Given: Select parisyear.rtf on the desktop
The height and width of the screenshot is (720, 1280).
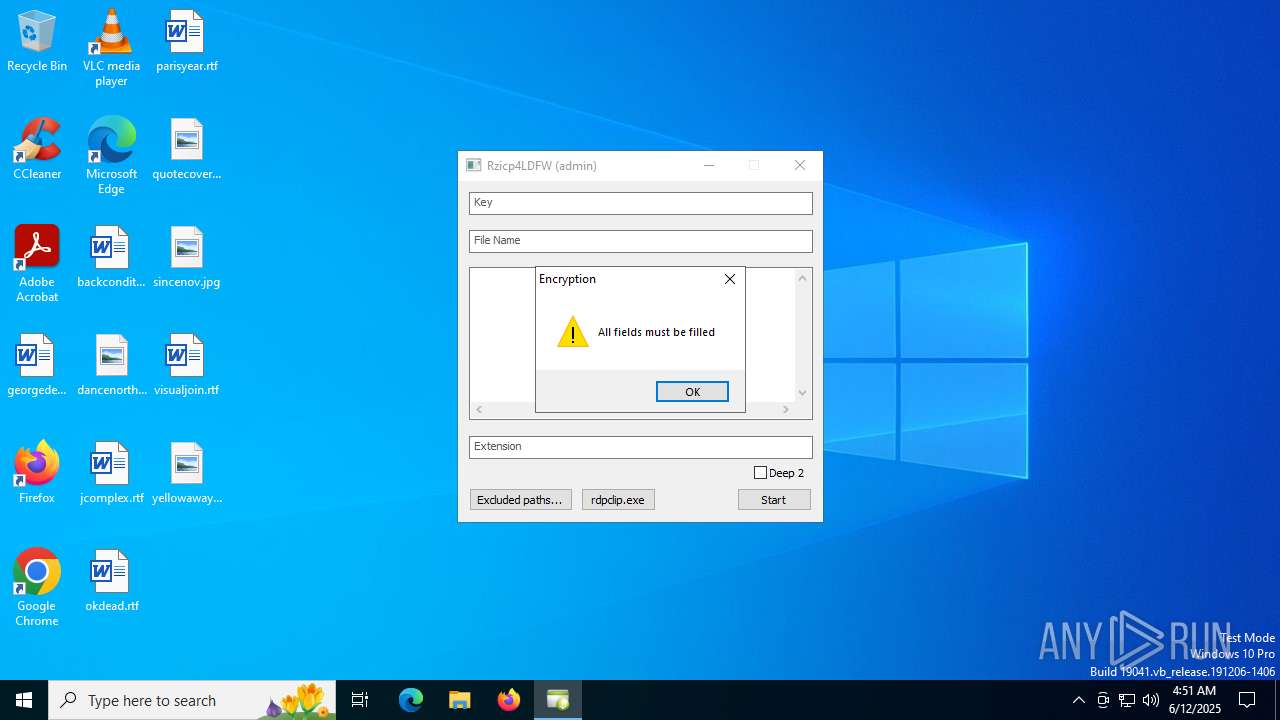Looking at the screenshot, I should coord(186,41).
